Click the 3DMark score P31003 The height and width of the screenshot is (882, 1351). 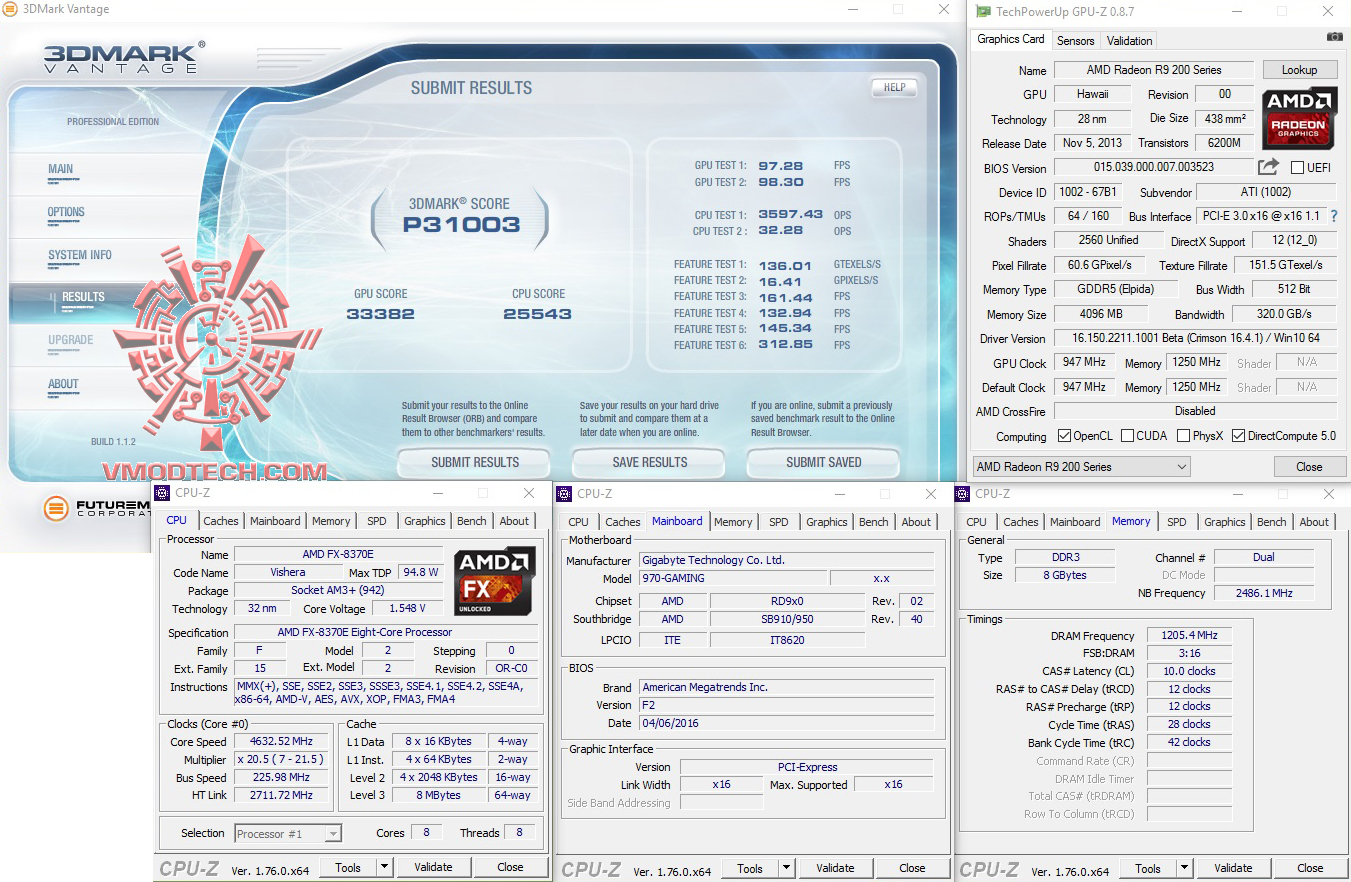click(461, 225)
